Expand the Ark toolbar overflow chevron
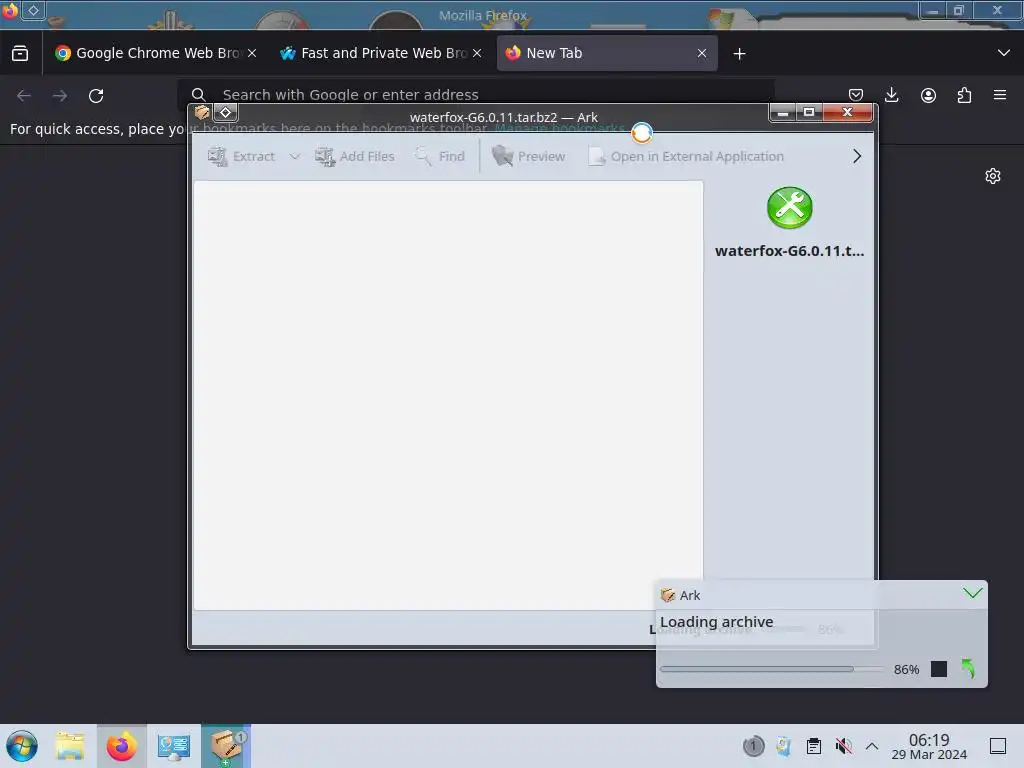Screen dimensions: 1024x768 pyautogui.click(x=857, y=157)
